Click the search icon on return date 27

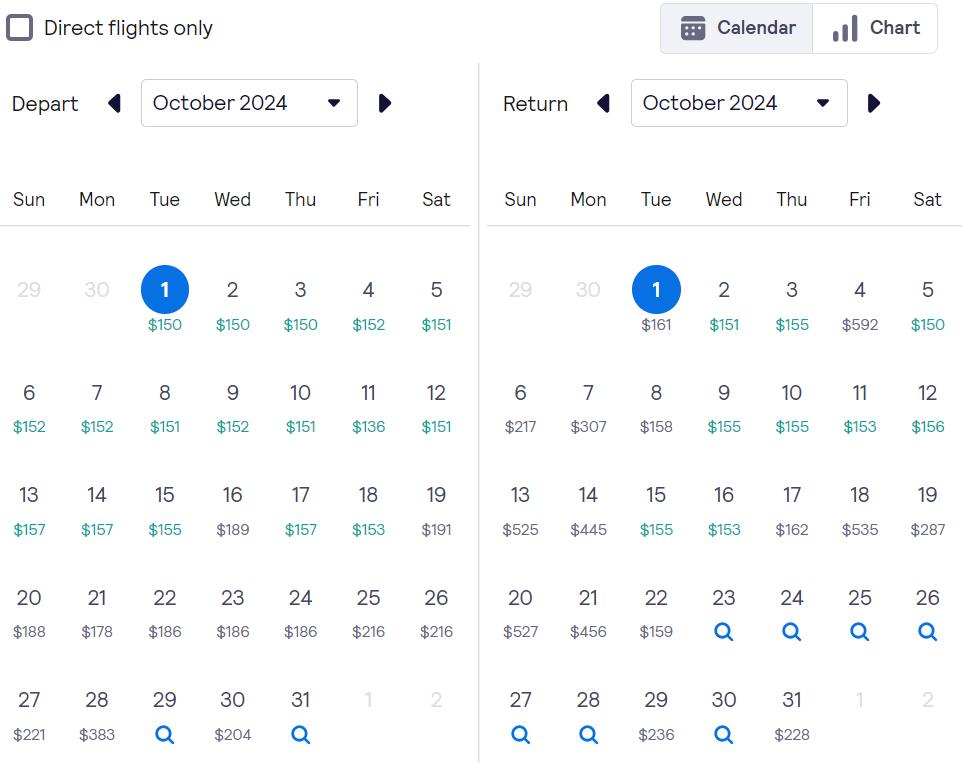520,734
